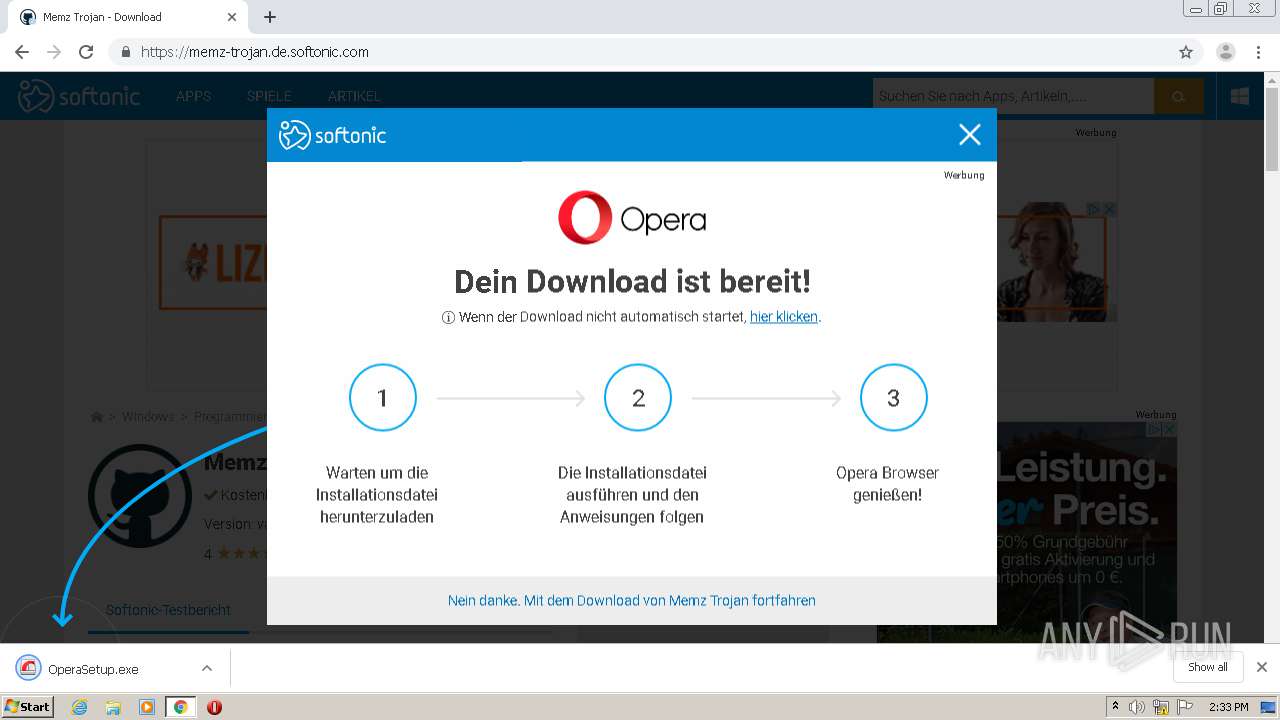Image resolution: width=1280 pixels, height=720 pixels.
Task: Open the Chrome three-dot menu
Action: [1258, 52]
